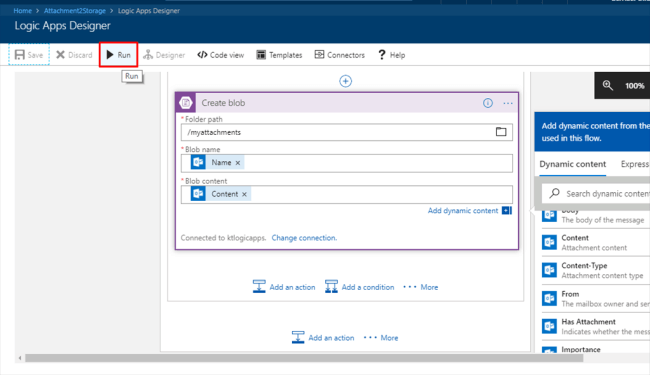Select the Content-Type dynamic item
Image resolution: width=650 pixels, height=375 pixels.
click(x=596, y=271)
